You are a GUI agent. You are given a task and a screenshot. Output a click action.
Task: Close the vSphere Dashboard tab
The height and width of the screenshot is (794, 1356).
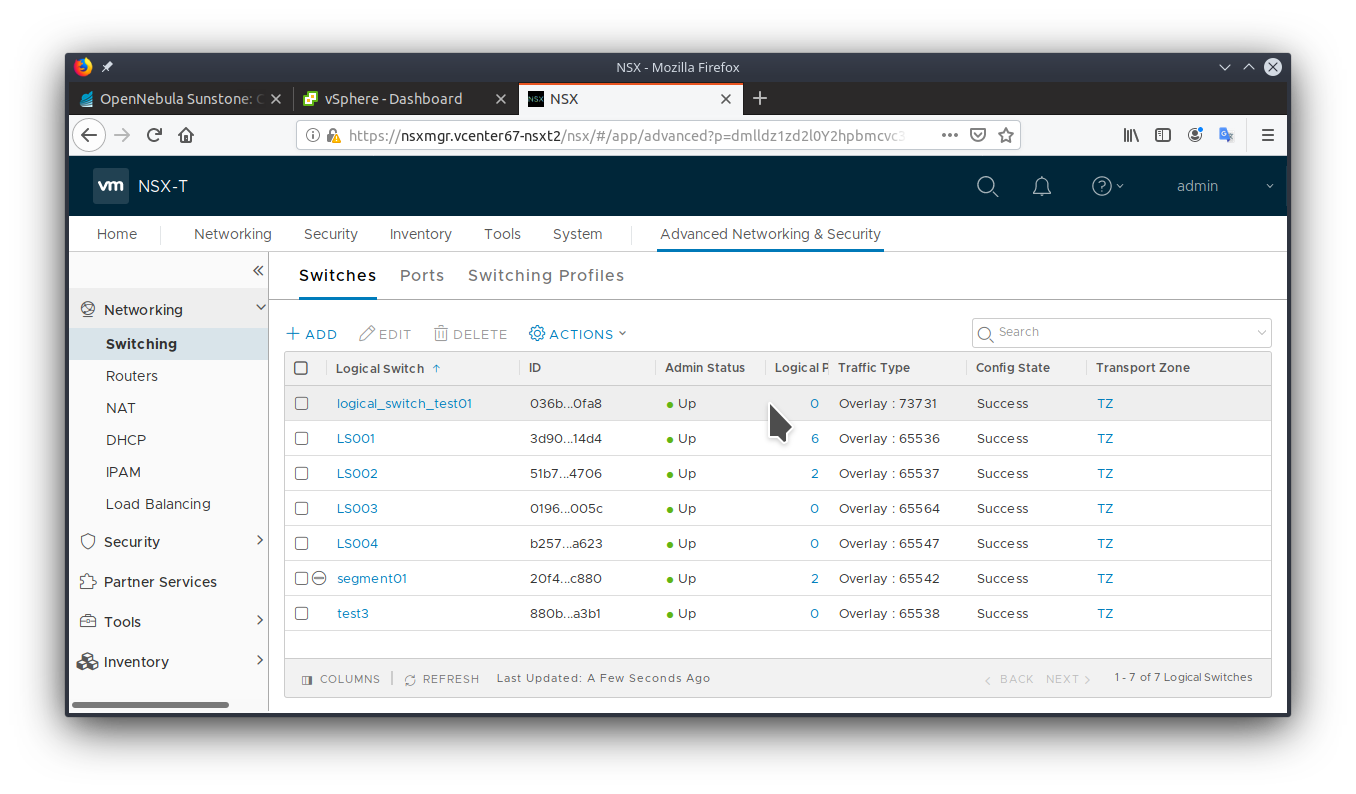pyautogui.click(x=502, y=99)
